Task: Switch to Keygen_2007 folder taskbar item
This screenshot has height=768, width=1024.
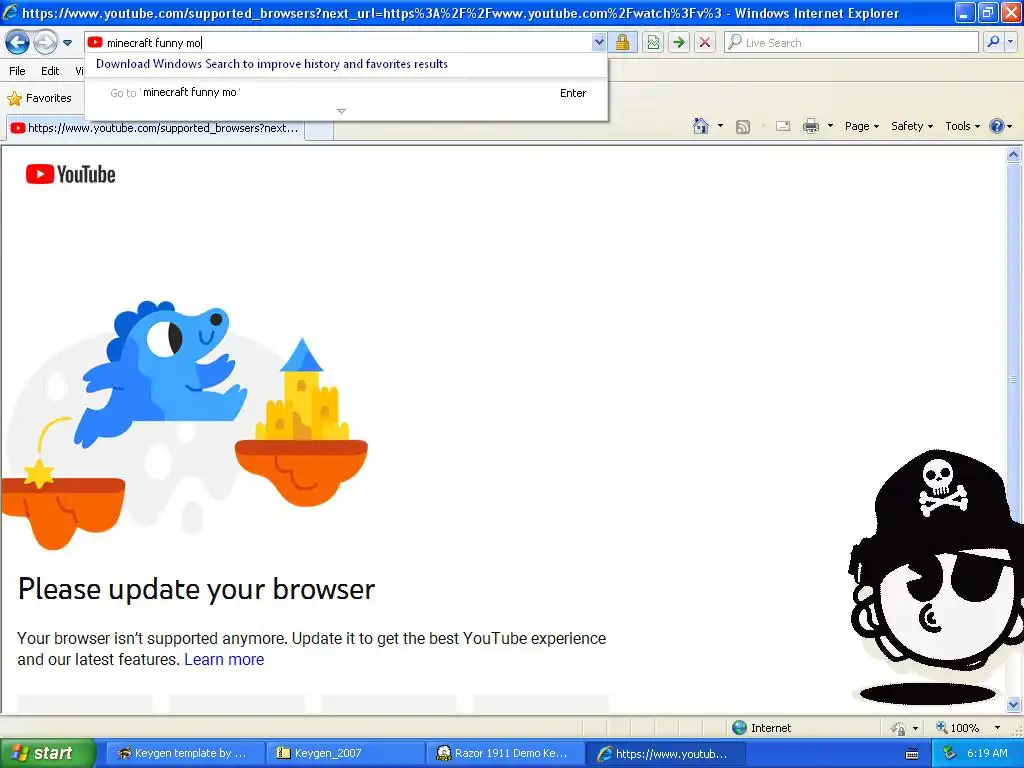Action: [345, 754]
